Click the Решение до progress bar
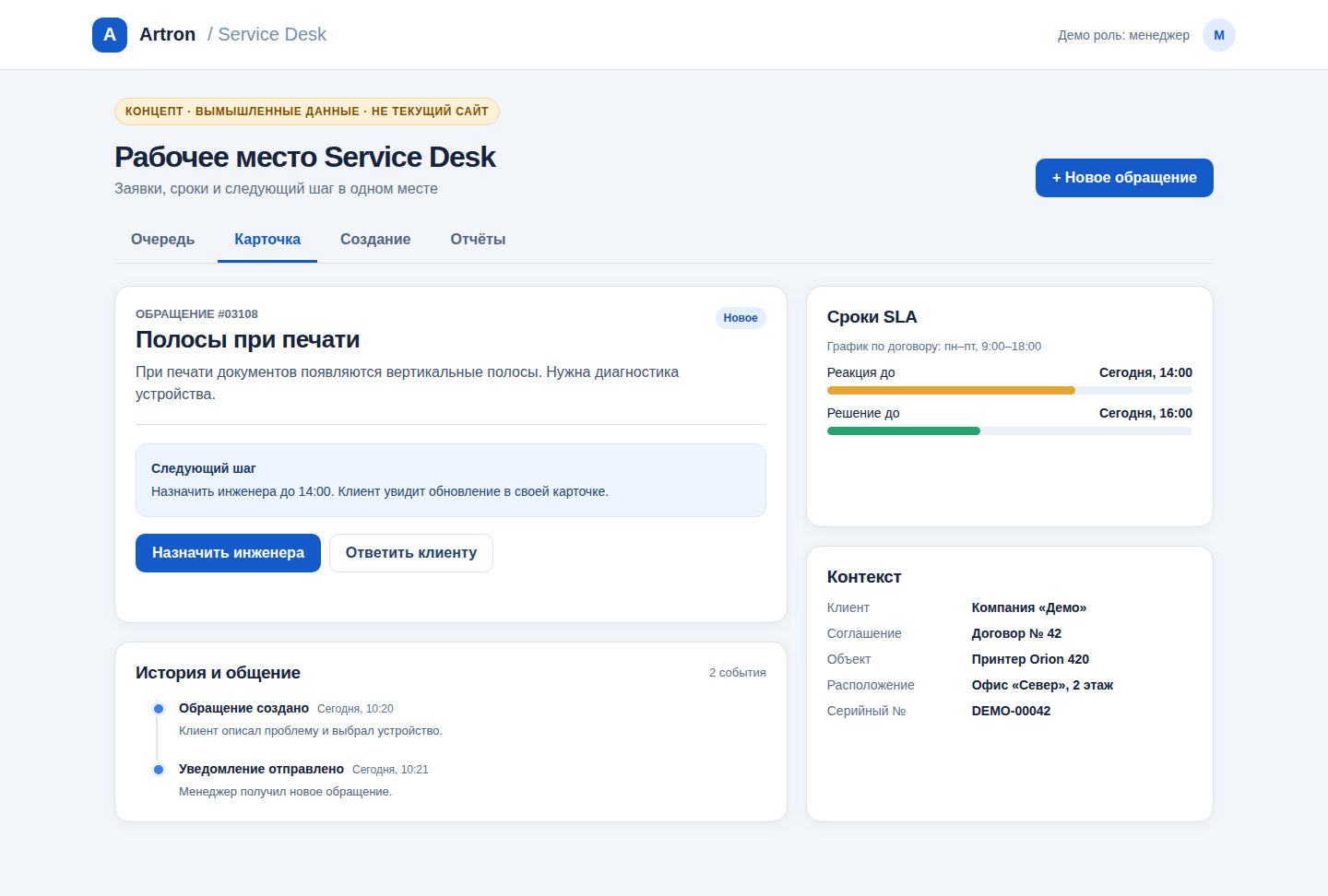This screenshot has width=1328, height=896. tap(1010, 431)
